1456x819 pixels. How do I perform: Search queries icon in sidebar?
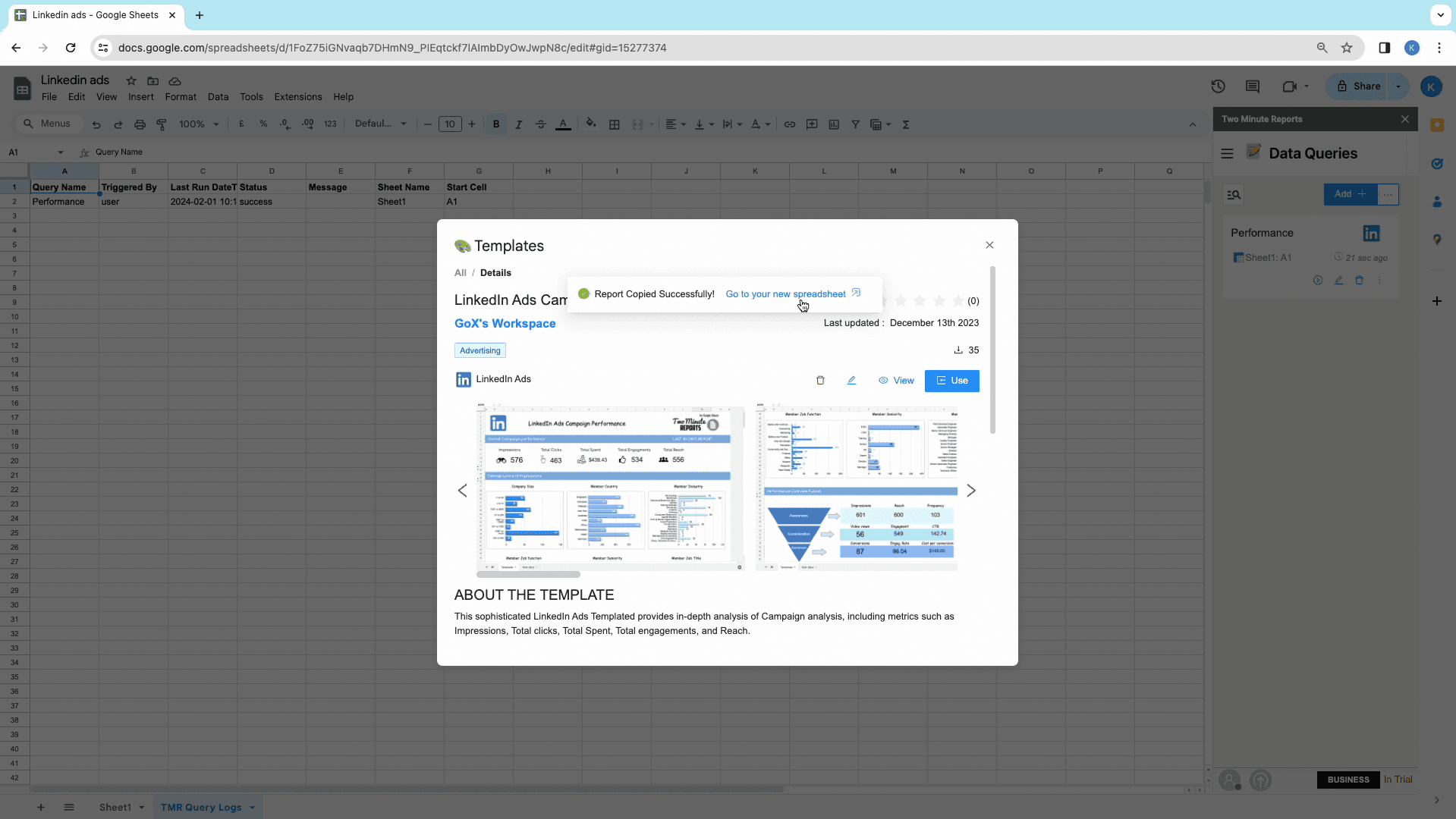(x=1234, y=195)
